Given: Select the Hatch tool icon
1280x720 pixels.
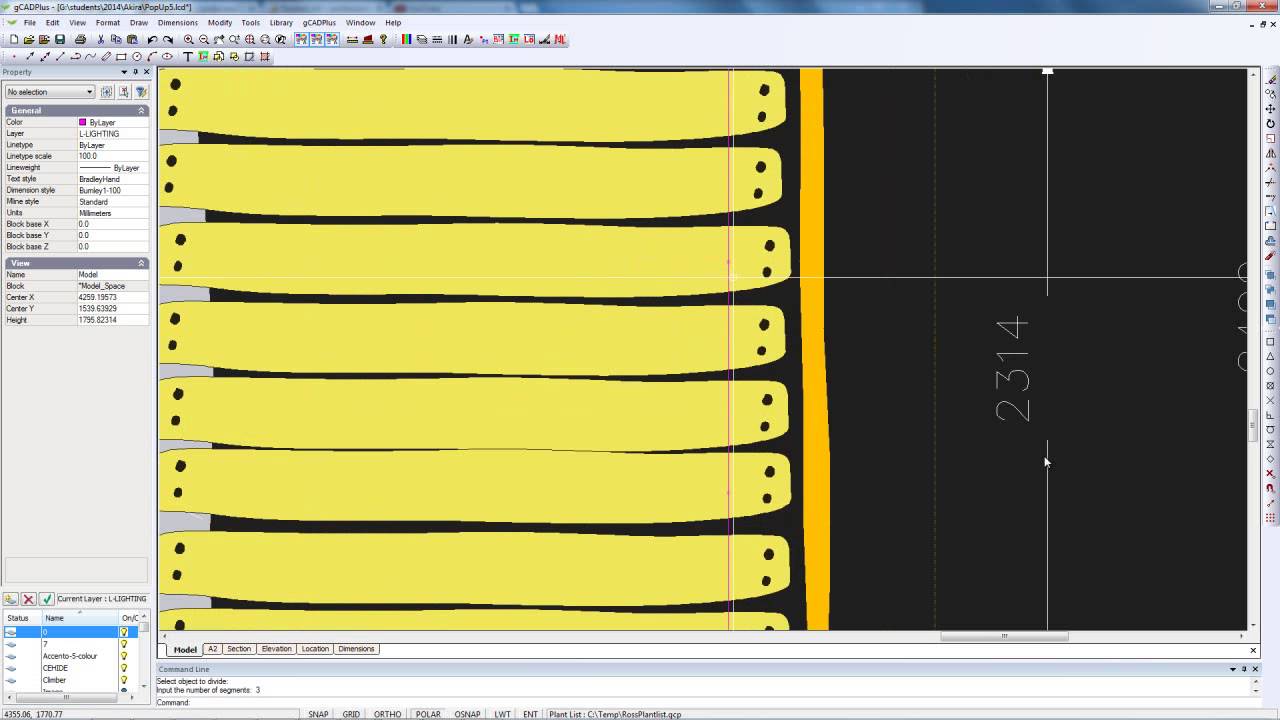Looking at the screenshot, I should pos(265,57).
